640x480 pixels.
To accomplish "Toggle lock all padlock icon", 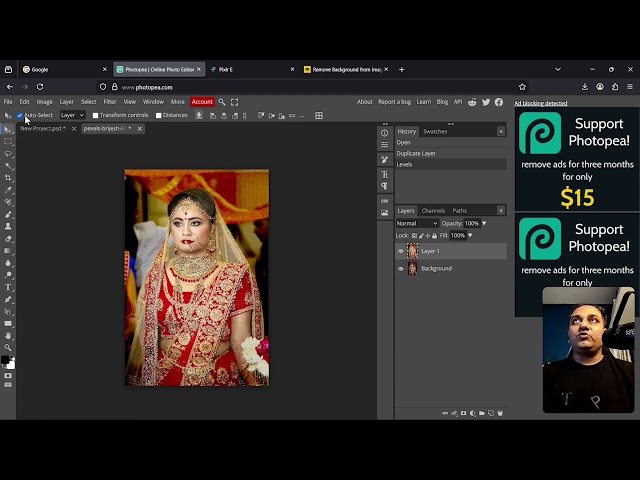I will point(434,236).
